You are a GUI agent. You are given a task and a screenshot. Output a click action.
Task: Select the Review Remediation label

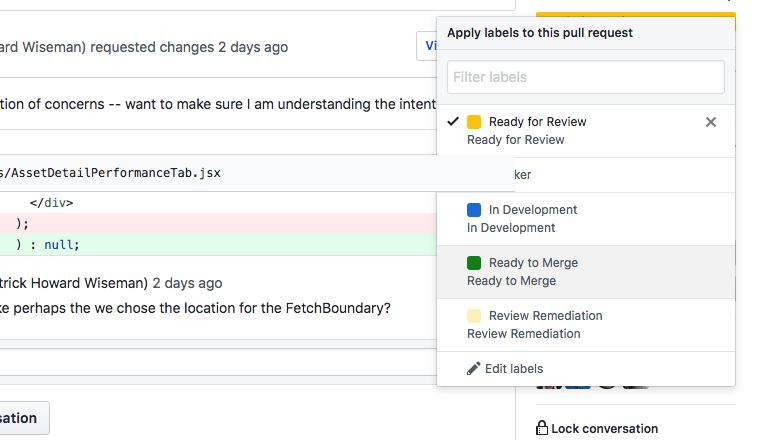[586, 325]
